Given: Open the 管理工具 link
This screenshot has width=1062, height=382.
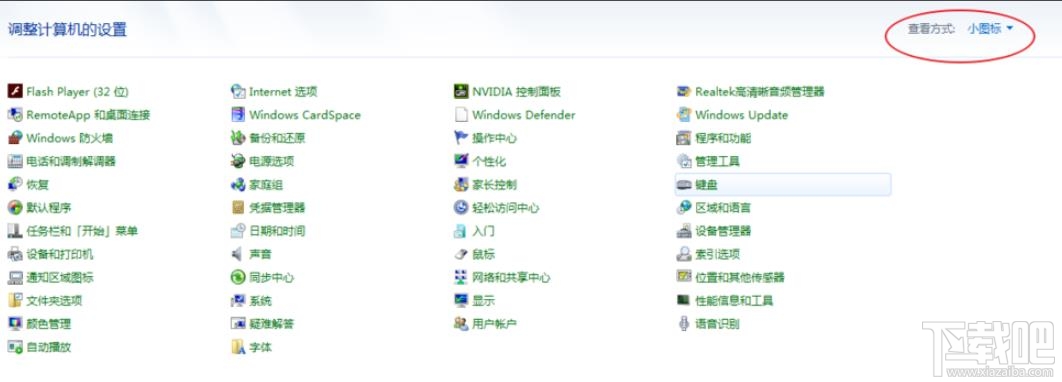Looking at the screenshot, I should pos(717,161).
